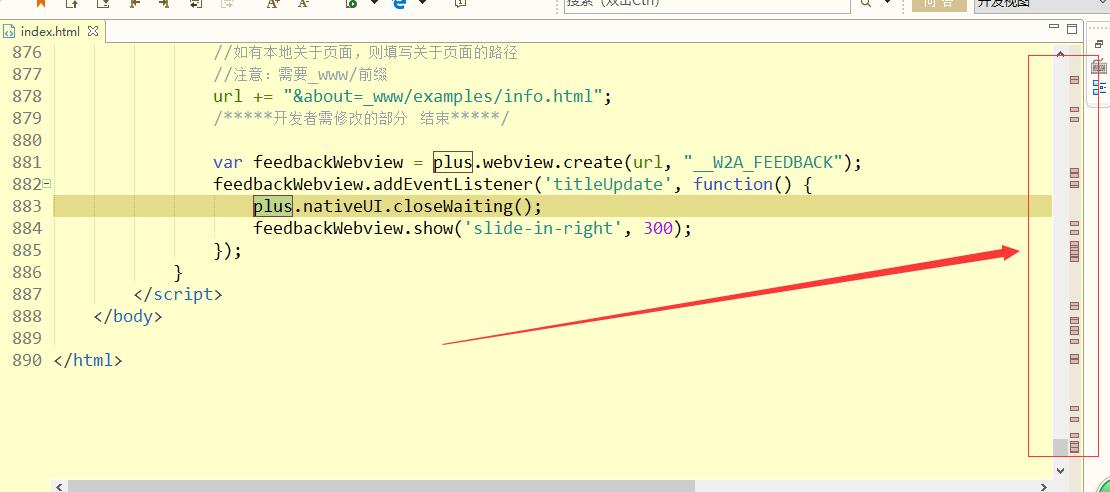This screenshot has width=1110, height=492.
Task: Click the "var" keyword on line 881
Action: coord(228,162)
